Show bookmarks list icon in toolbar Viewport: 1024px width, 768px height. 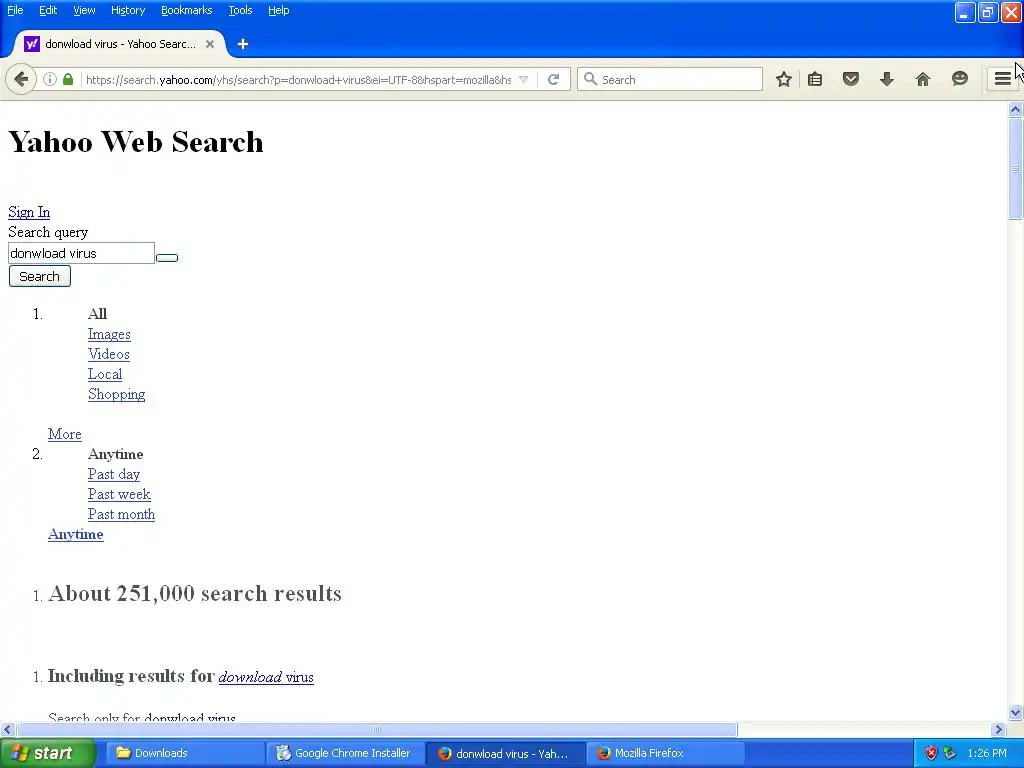click(x=815, y=80)
